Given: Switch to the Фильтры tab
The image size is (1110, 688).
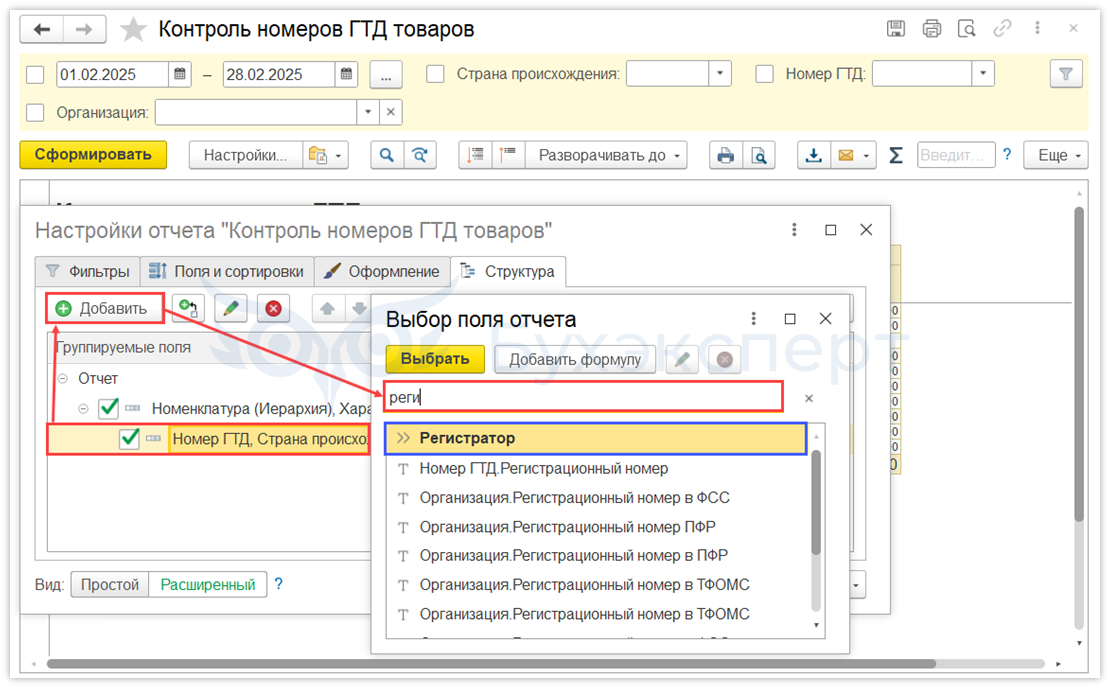Looking at the screenshot, I should click(x=88, y=271).
